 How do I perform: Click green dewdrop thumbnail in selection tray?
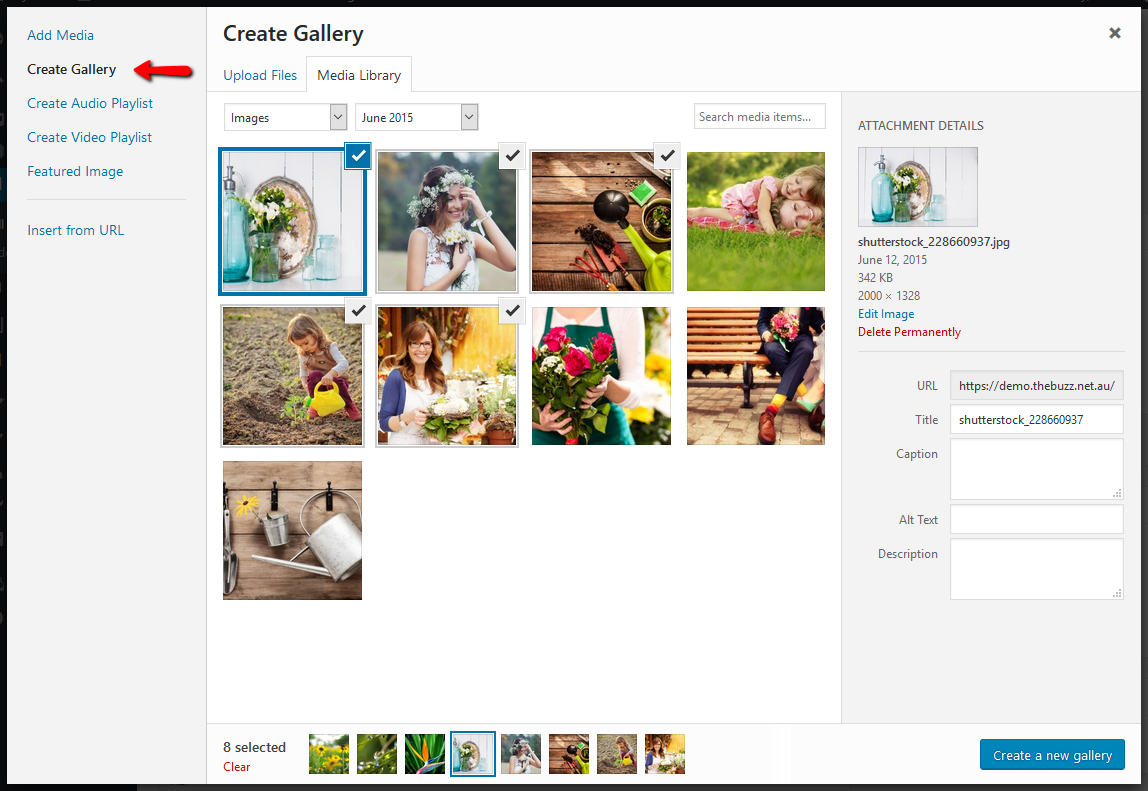pyautogui.click(x=376, y=754)
